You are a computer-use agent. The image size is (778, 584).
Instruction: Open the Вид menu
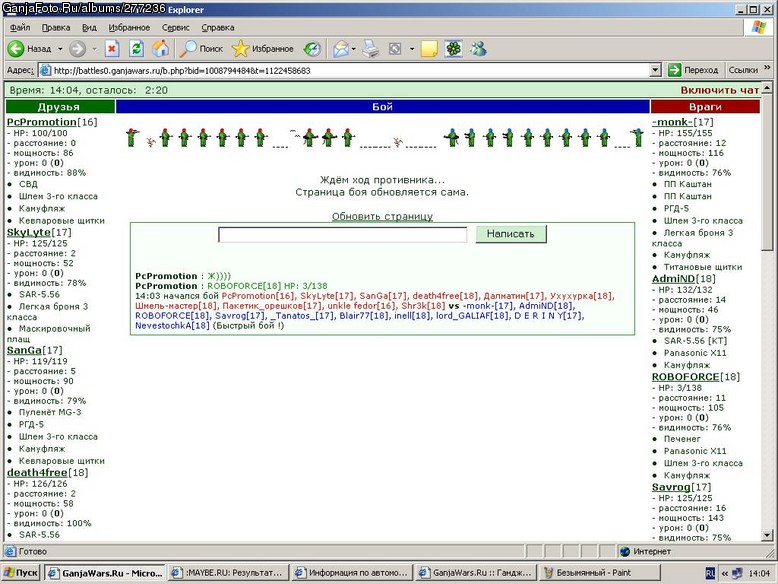click(89, 27)
